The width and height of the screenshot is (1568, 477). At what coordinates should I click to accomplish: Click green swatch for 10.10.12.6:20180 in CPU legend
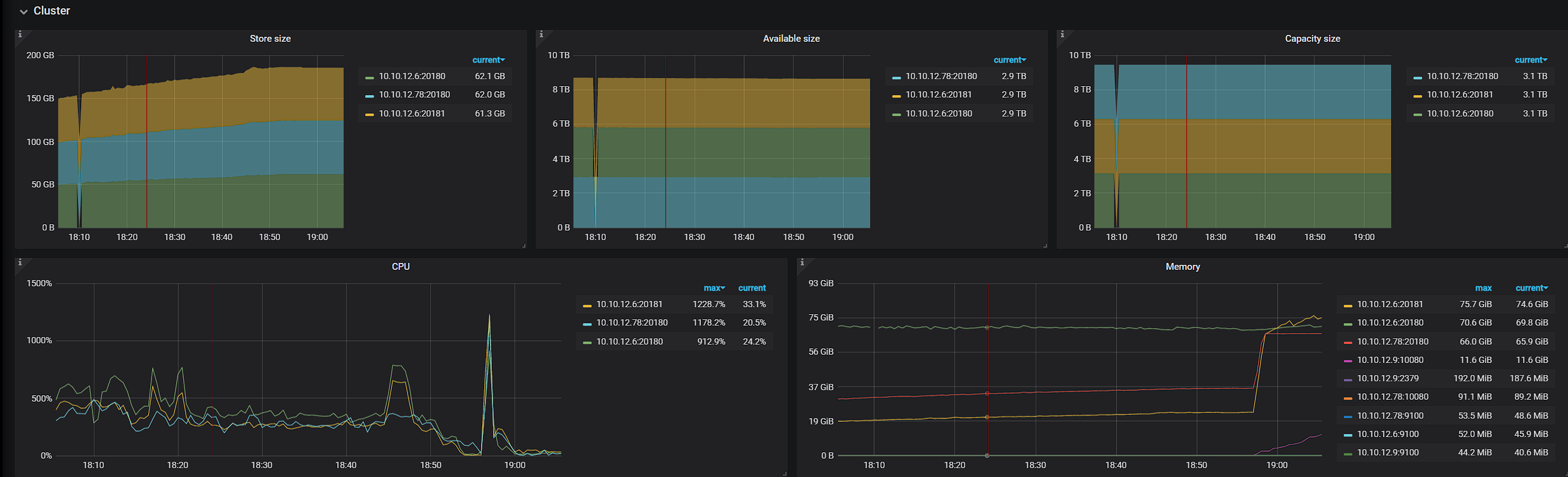(x=587, y=343)
